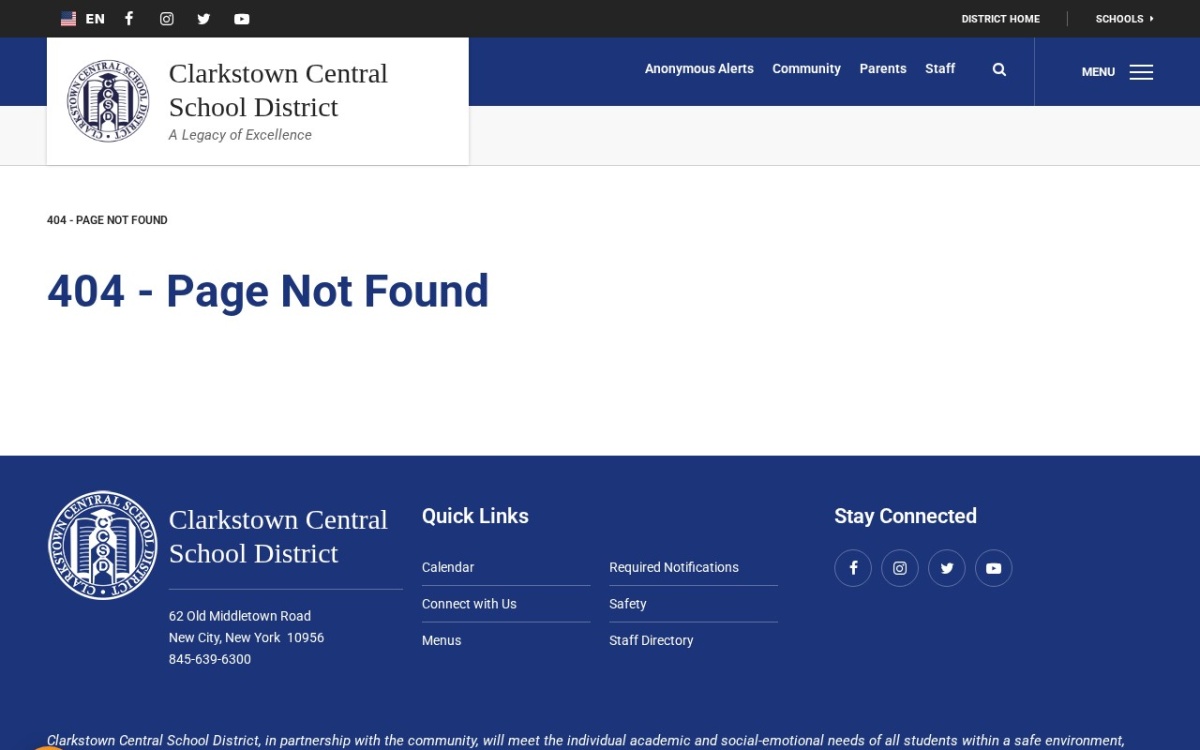
Task: Click the footer Clarkstown Central School District name
Action: (278, 537)
